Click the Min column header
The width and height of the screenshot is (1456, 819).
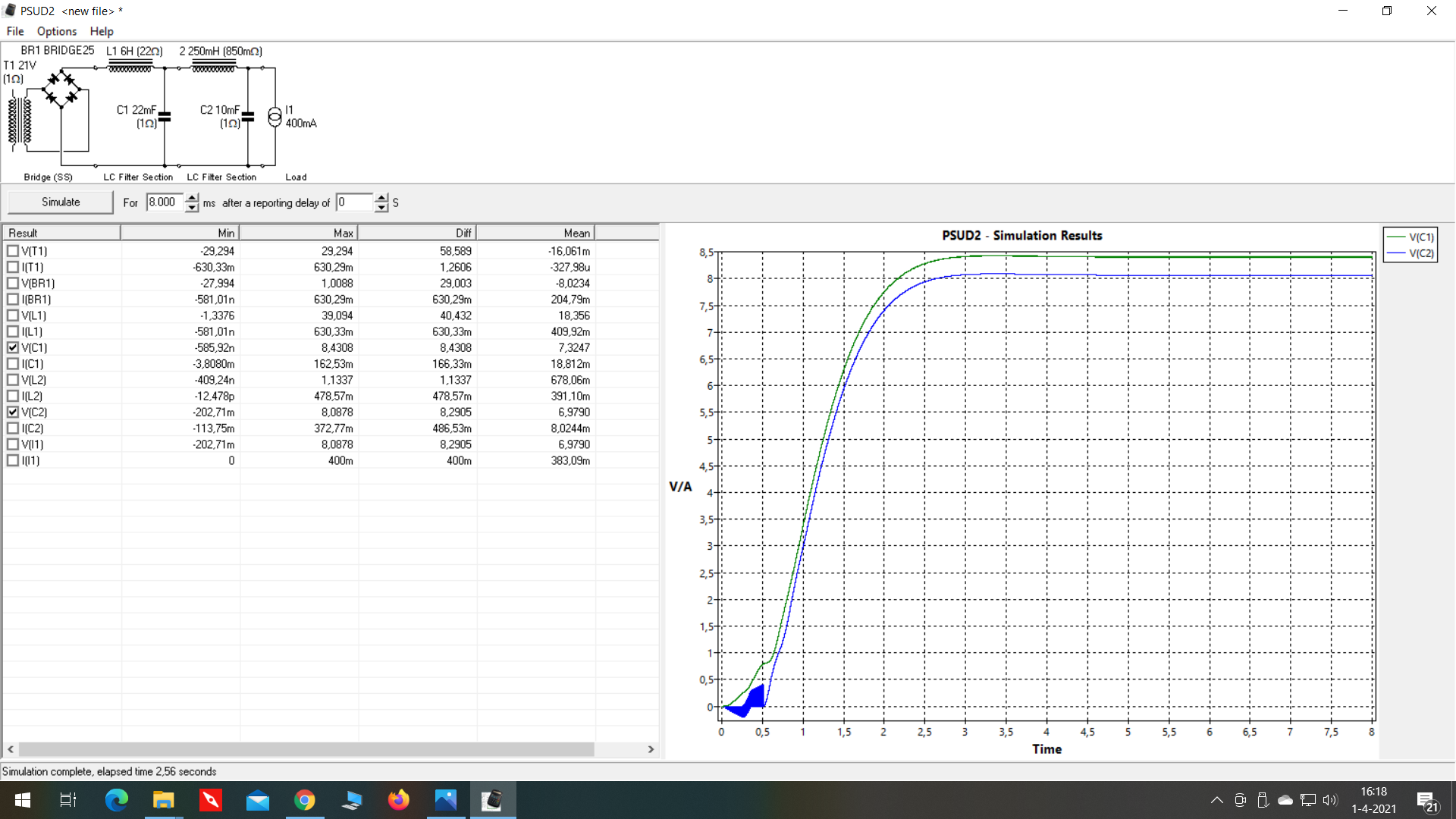(x=180, y=233)
